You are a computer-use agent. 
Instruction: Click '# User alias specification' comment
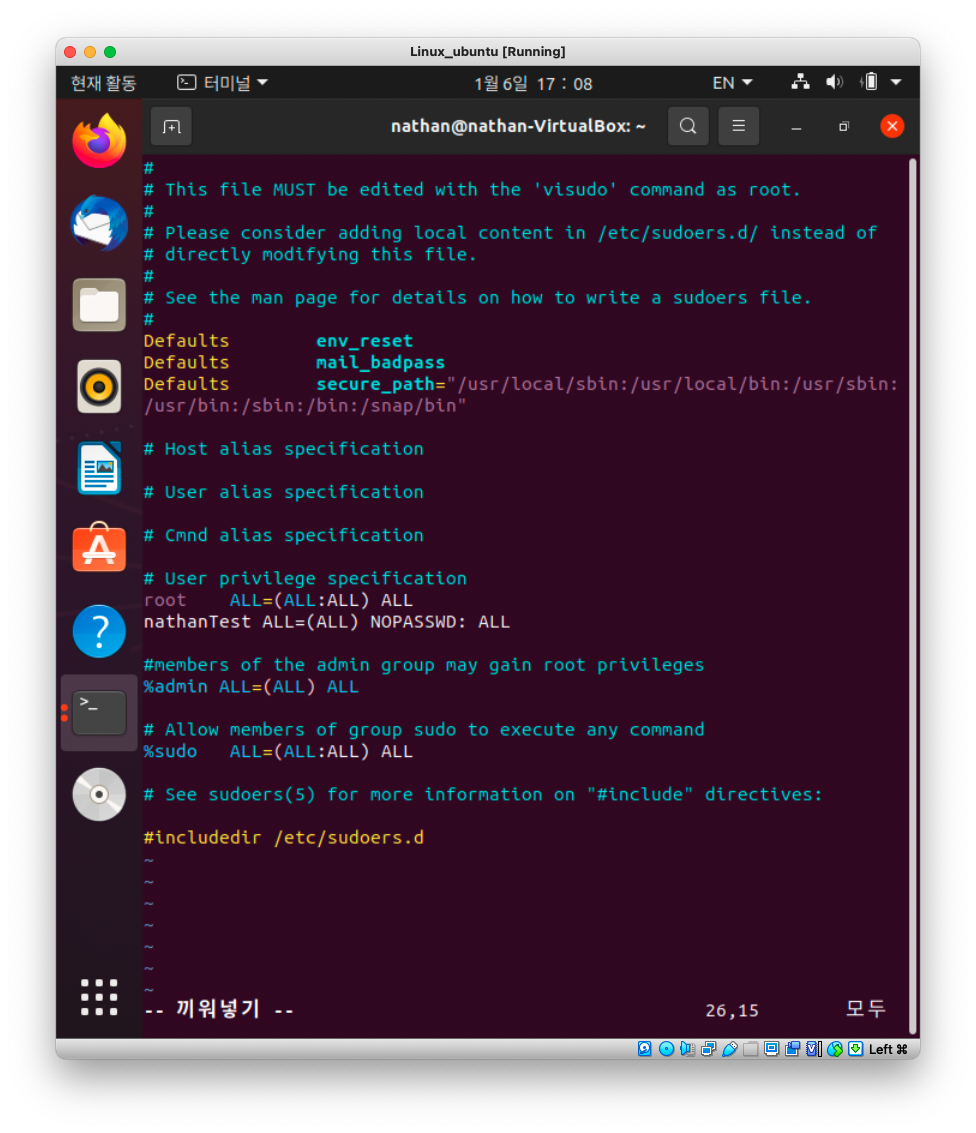[x=284, y=493]
